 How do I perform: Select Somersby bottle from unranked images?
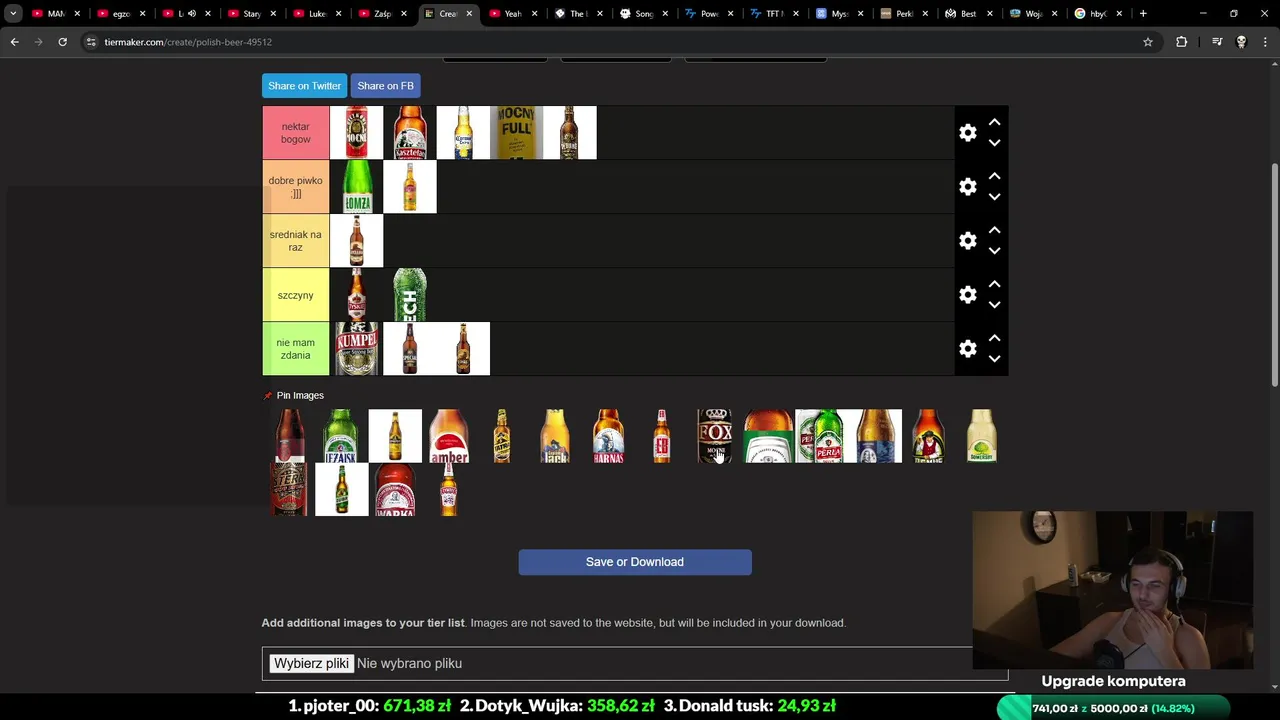[981, 436]
